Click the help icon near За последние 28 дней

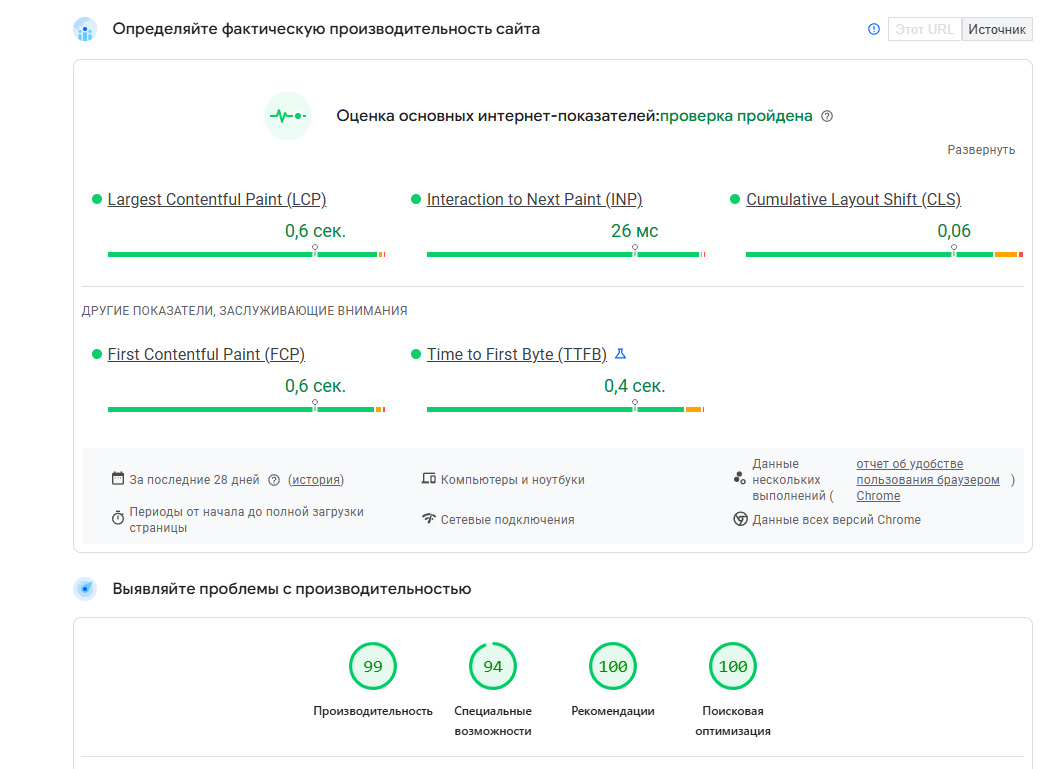click(x=274, y=480)
